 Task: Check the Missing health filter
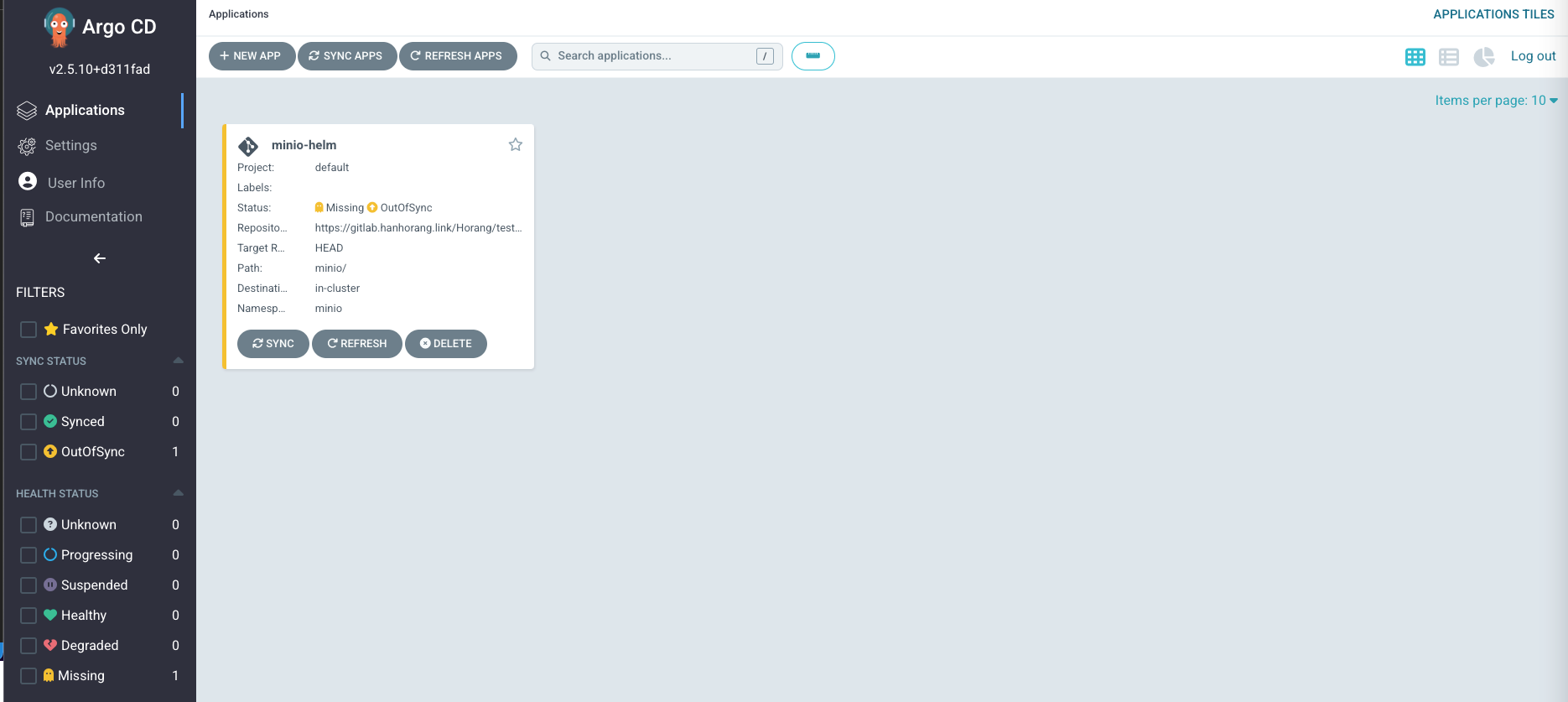pos(29,676)
